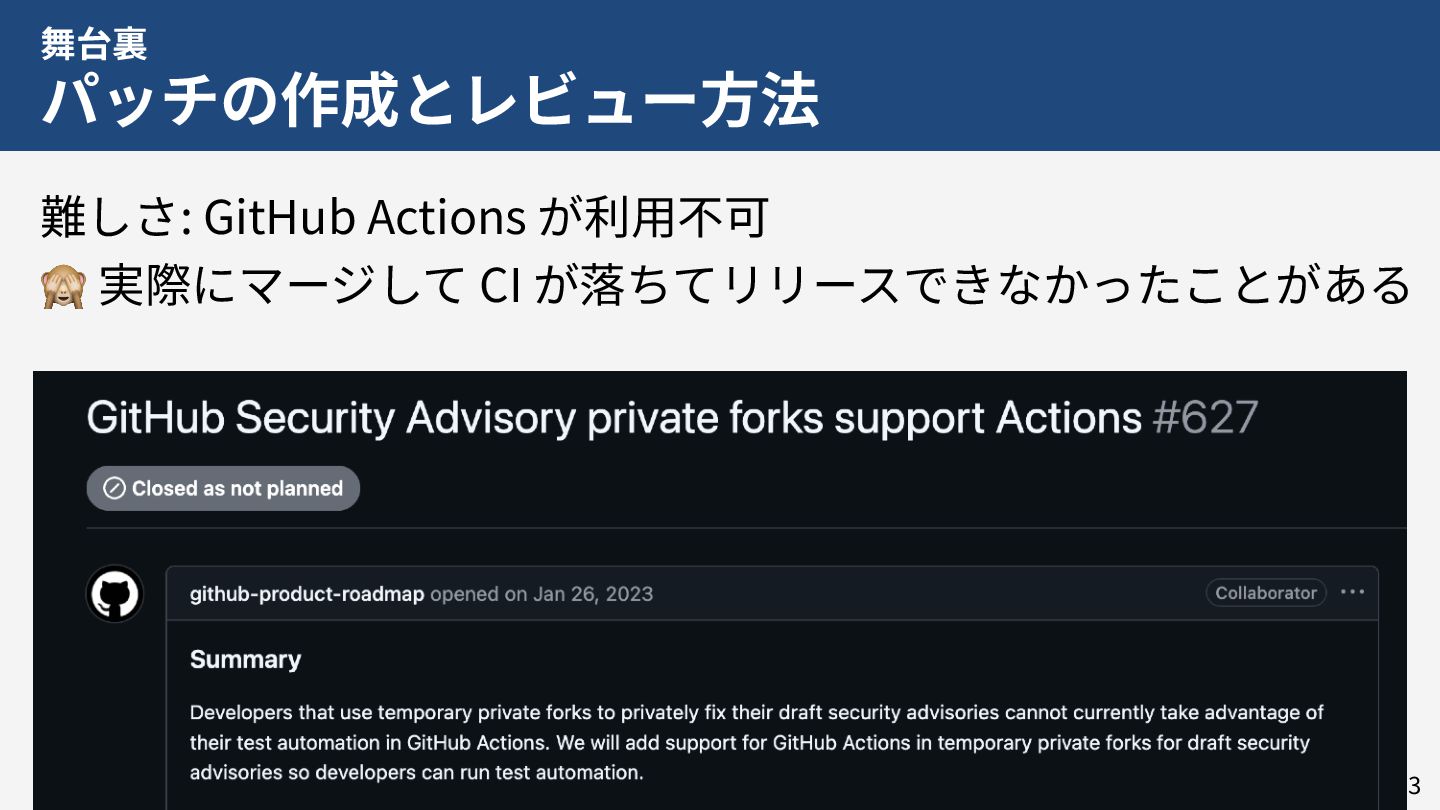Click the 舞台裏 section label
Screen dimensions: 1440x810
click(x=93, y=43)
